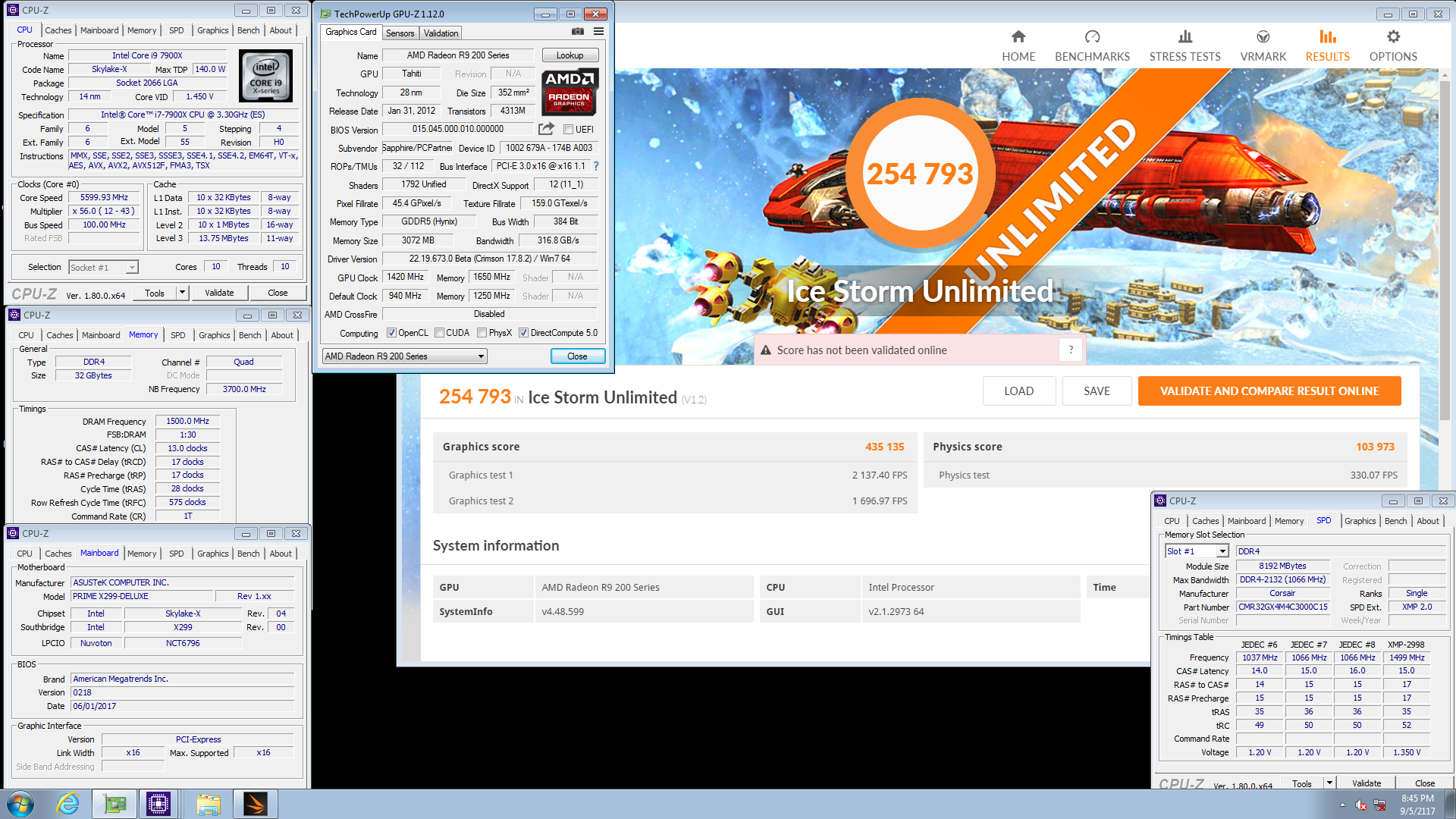Click the XMP-2998 voltage 1.350 V cell
1456x819 pixels.
point(1406,752)
